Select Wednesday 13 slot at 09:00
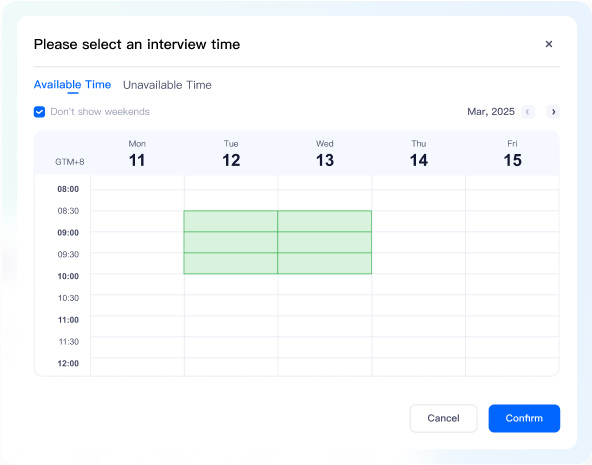Screen dimensions: 592x465 [x=325, y=242]
